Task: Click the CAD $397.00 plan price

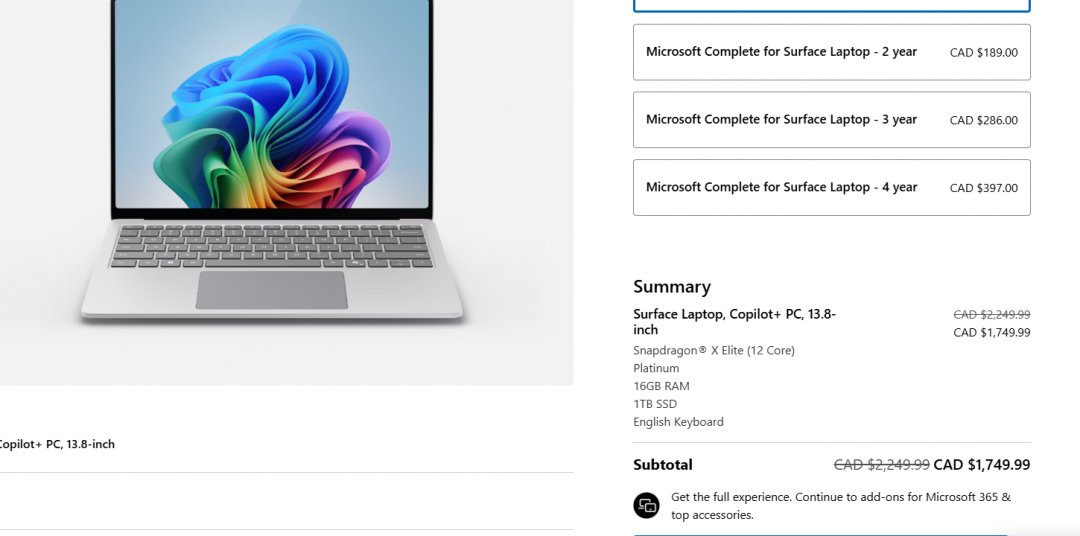Action: pyautogui.click(x=983, y=188)
